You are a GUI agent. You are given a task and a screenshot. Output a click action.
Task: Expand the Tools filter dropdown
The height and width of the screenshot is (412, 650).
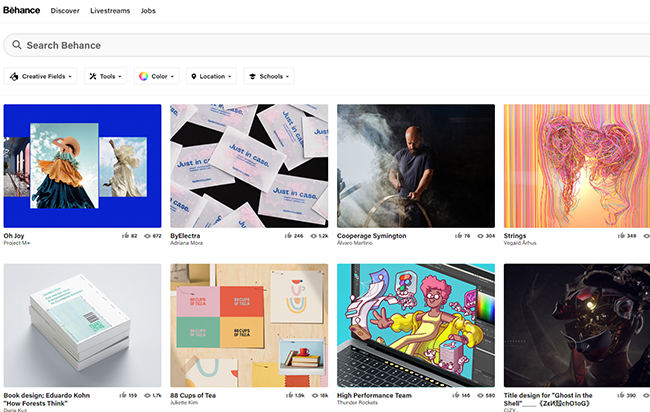coord(105,76)
